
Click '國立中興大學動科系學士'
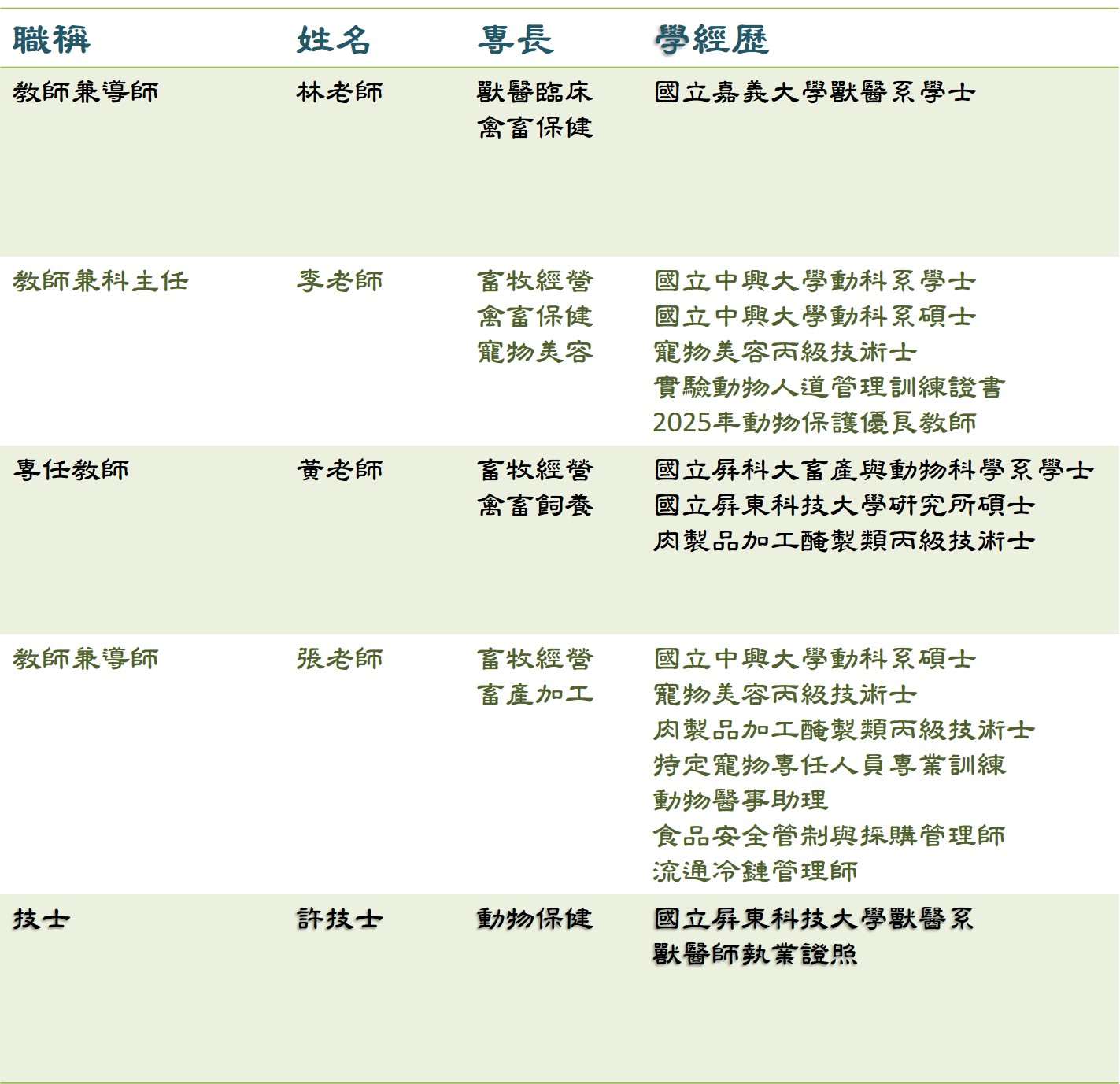click(815, 281)
